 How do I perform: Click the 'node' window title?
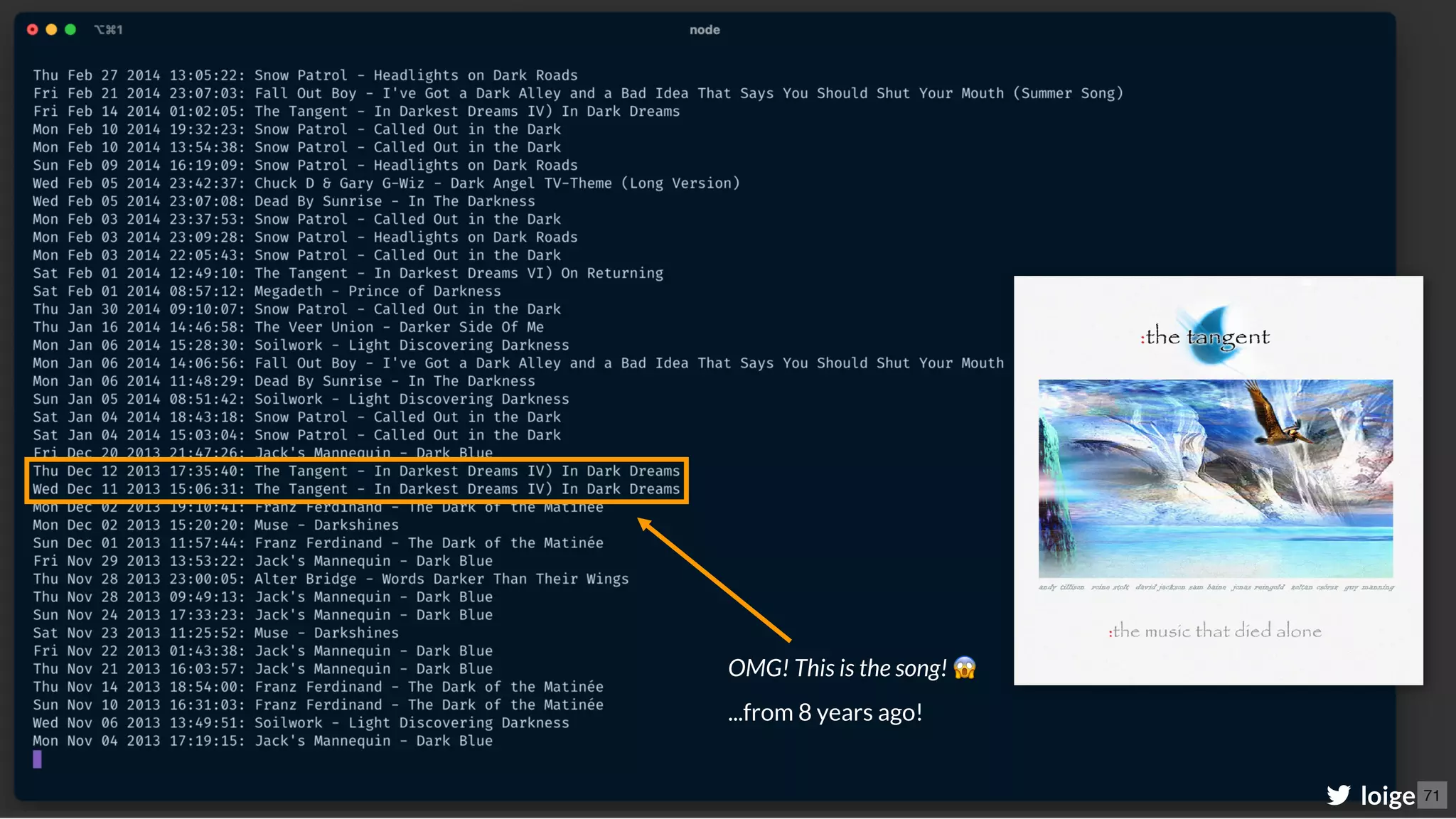click(704, 30)
